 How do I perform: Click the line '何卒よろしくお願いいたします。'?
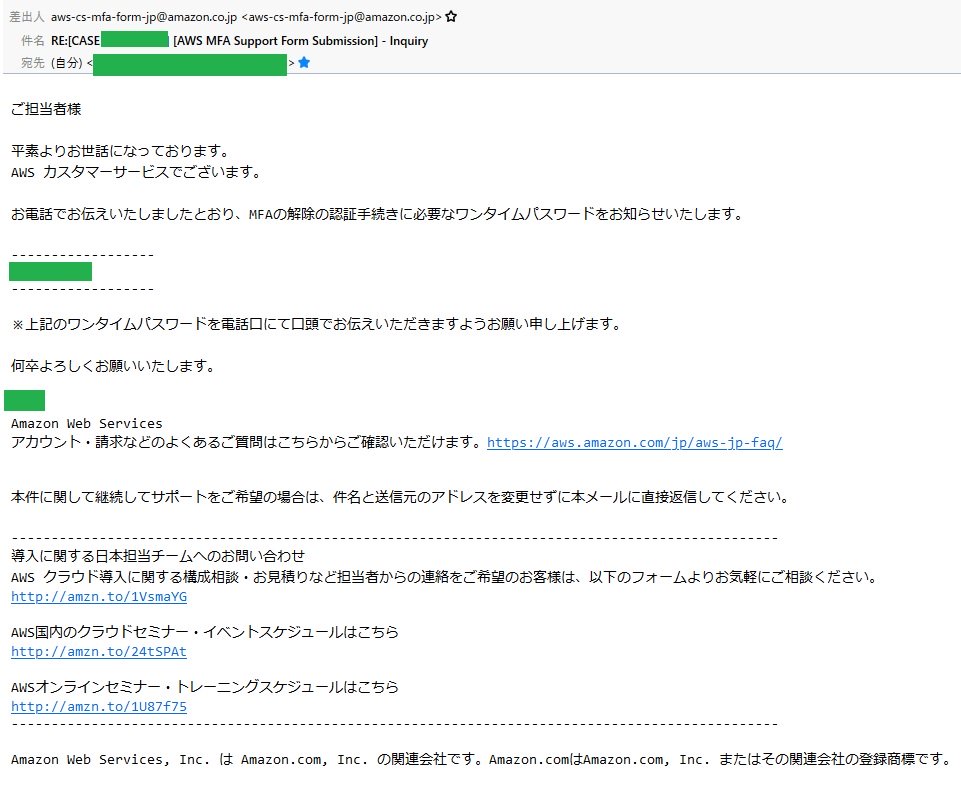click(x=113, y=366)
